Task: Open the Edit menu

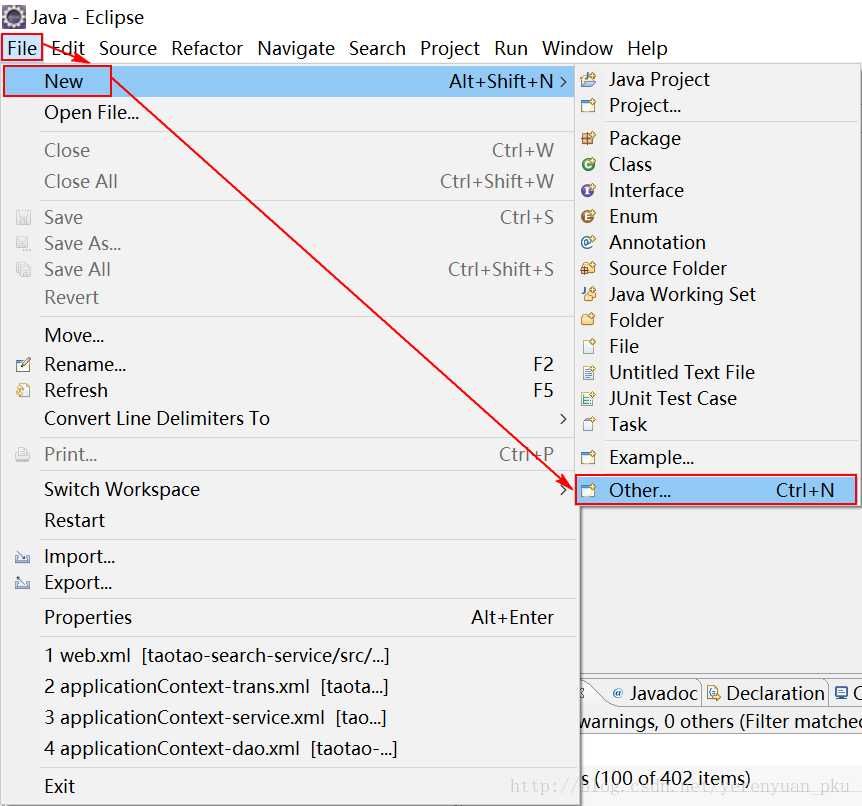Action: pyautogui.click(x=68, y=48)
